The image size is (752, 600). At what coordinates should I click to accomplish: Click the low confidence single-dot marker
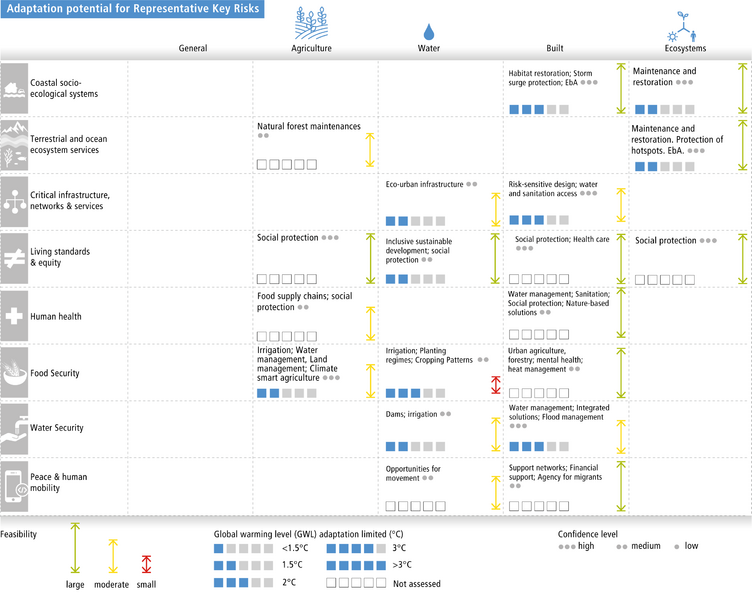click(677, 547)
